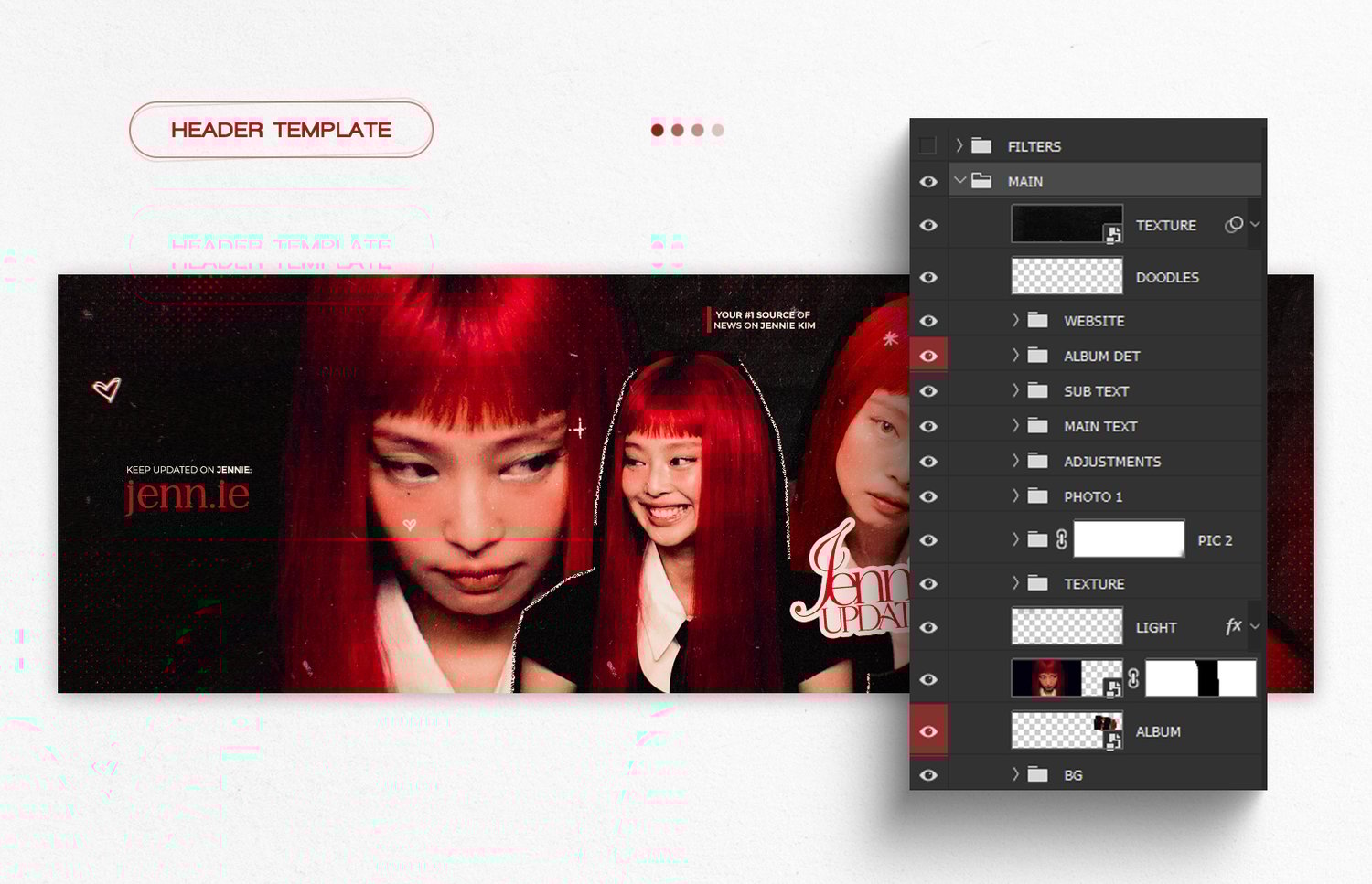Select the ADJUSTMENTS group name
The image size is (1372, 884).
click(x=1112, y=462)
